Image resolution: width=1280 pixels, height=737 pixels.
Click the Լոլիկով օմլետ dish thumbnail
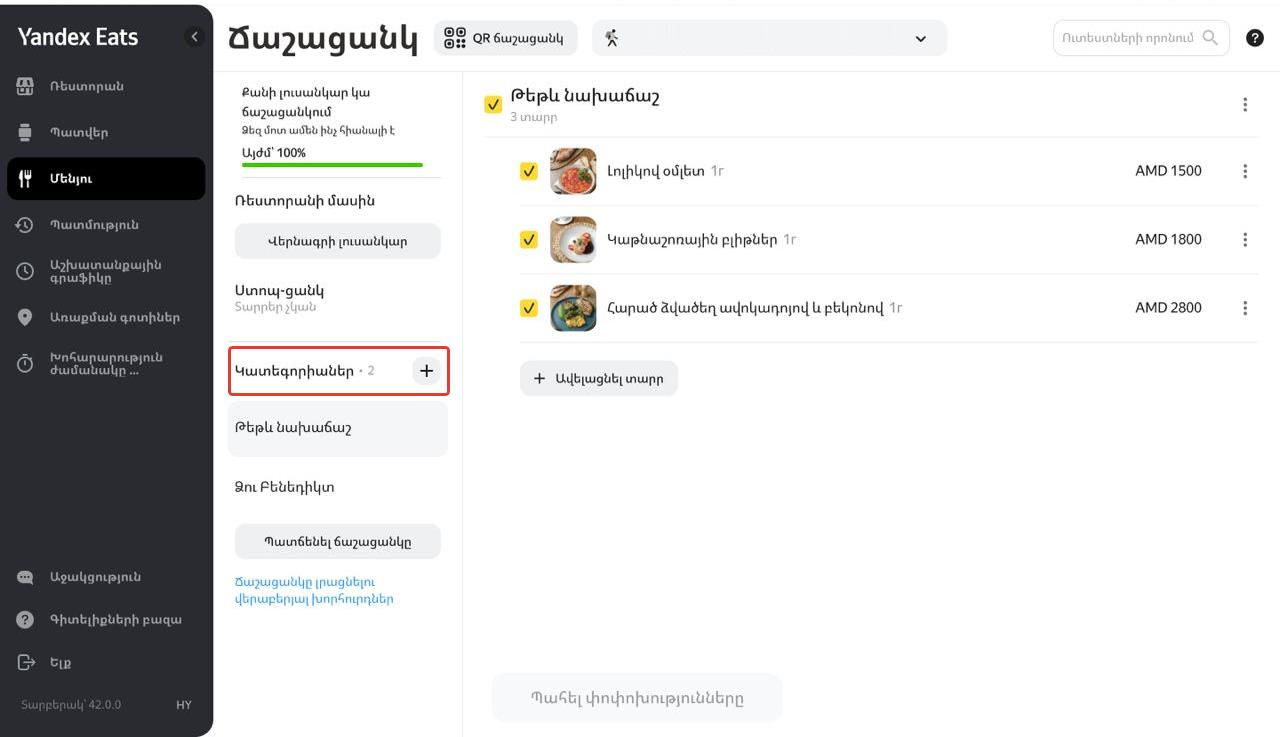click(573, 171)
